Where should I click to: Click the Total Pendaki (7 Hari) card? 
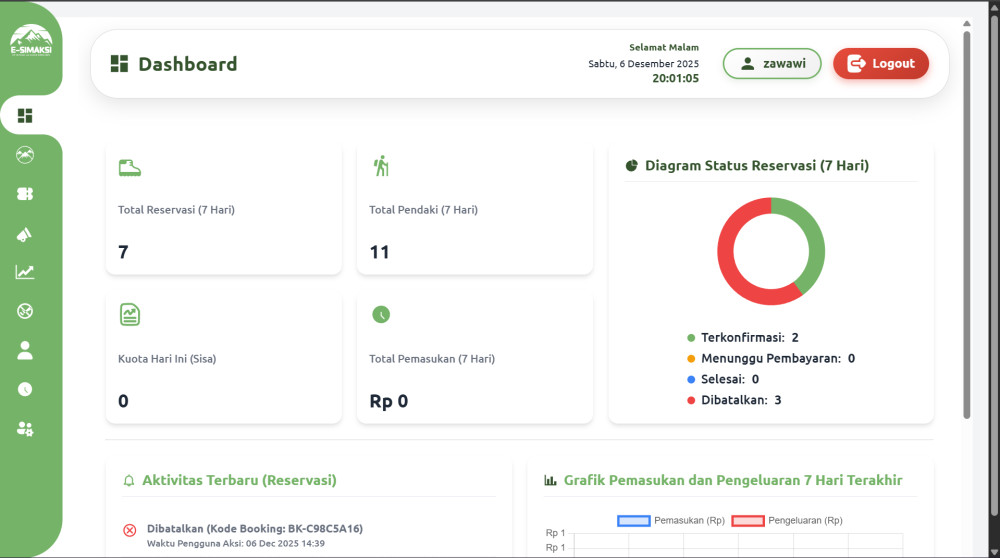point(474,210)
